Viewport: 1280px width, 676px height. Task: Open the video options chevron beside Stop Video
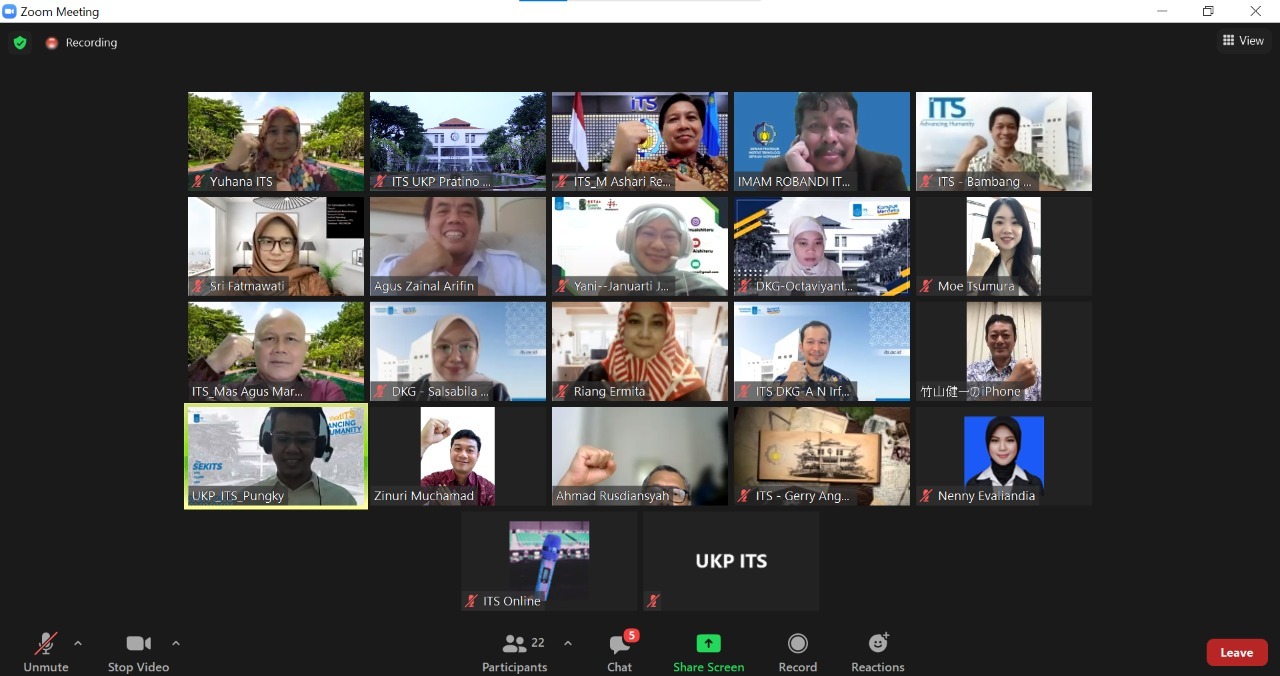pyautogui.click(x=176, y=643)
